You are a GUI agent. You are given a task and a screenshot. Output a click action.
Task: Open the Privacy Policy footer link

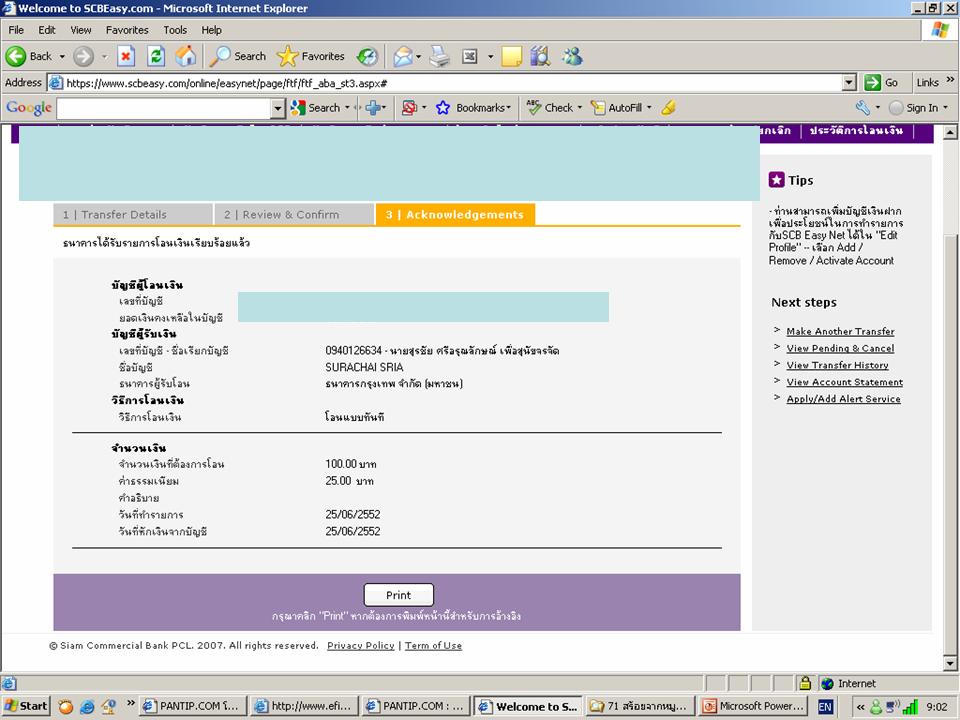[361, 646]
